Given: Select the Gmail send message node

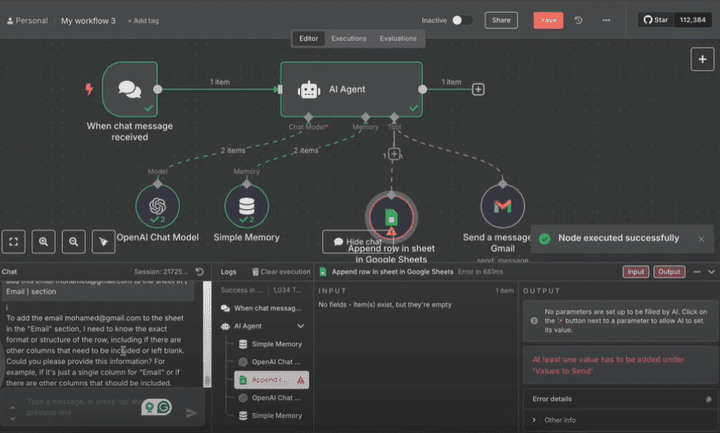Looking at the screenshot, I should click(503, 206).
